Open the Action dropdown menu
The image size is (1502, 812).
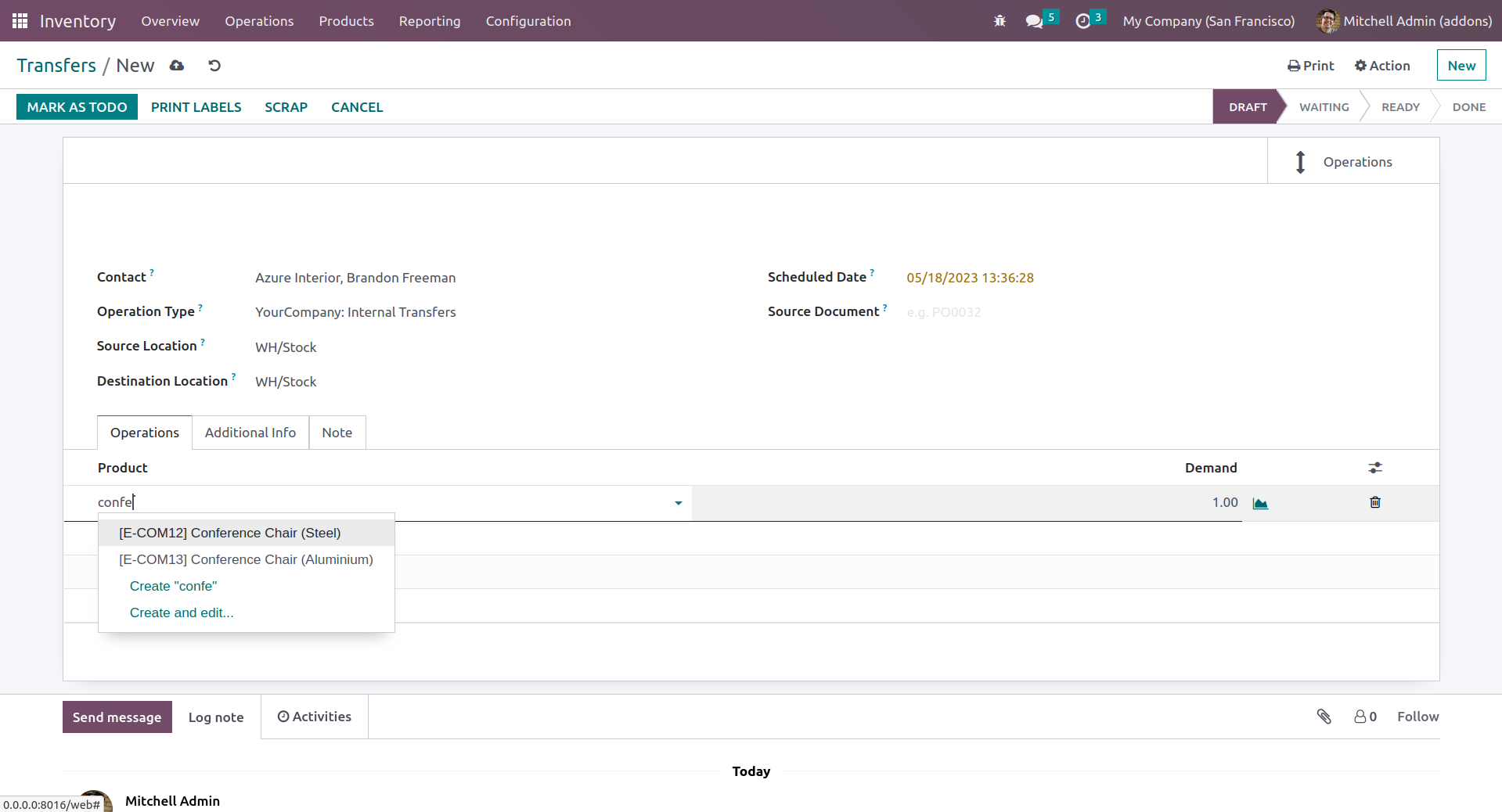point(1382,66)
